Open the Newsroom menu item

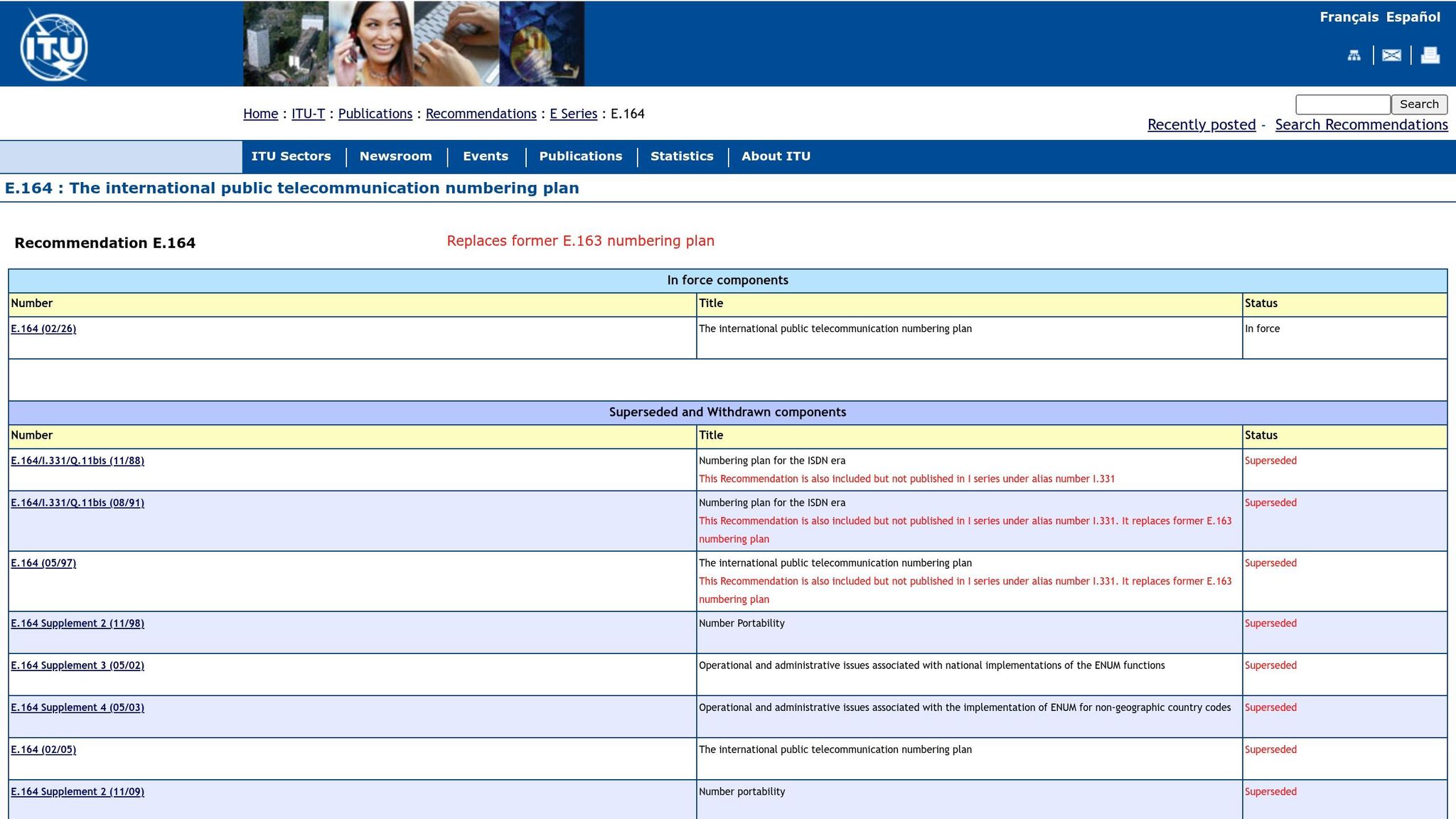click(x=395, y=156)
